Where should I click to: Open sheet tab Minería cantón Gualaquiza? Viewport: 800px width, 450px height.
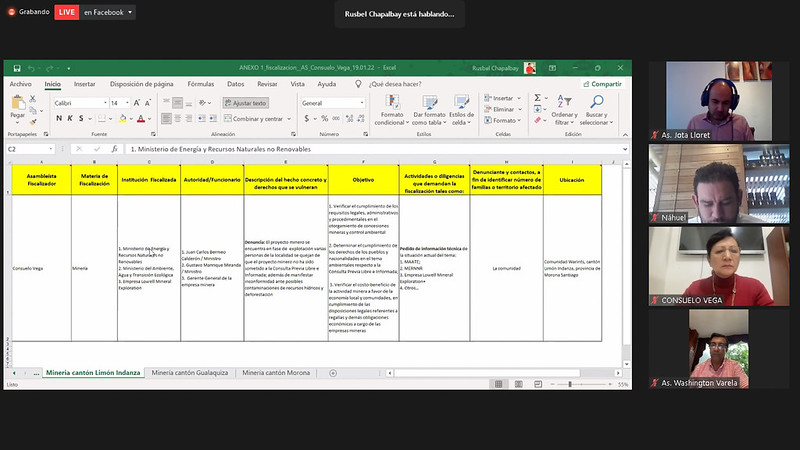point(190,373)
